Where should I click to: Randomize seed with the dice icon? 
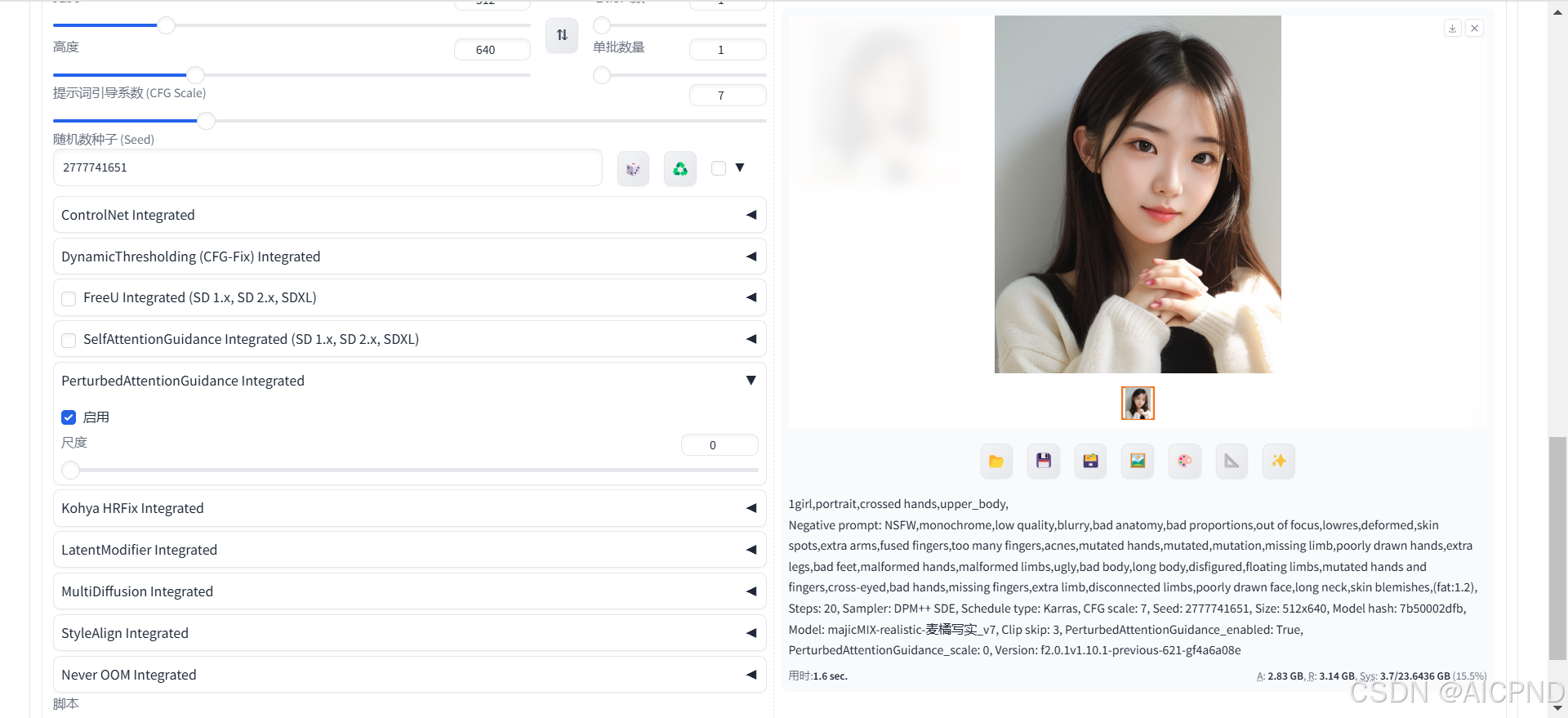pos(633,169)
